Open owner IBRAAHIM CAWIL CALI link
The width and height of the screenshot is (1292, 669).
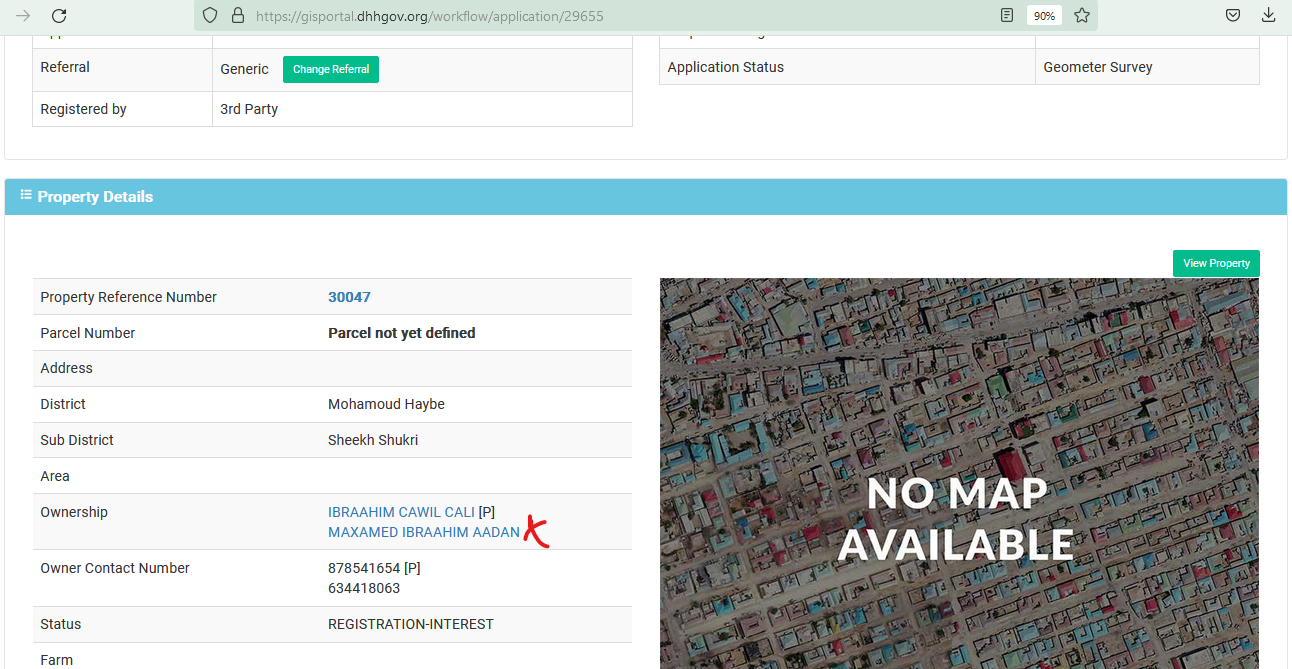(x=401, y=512)
